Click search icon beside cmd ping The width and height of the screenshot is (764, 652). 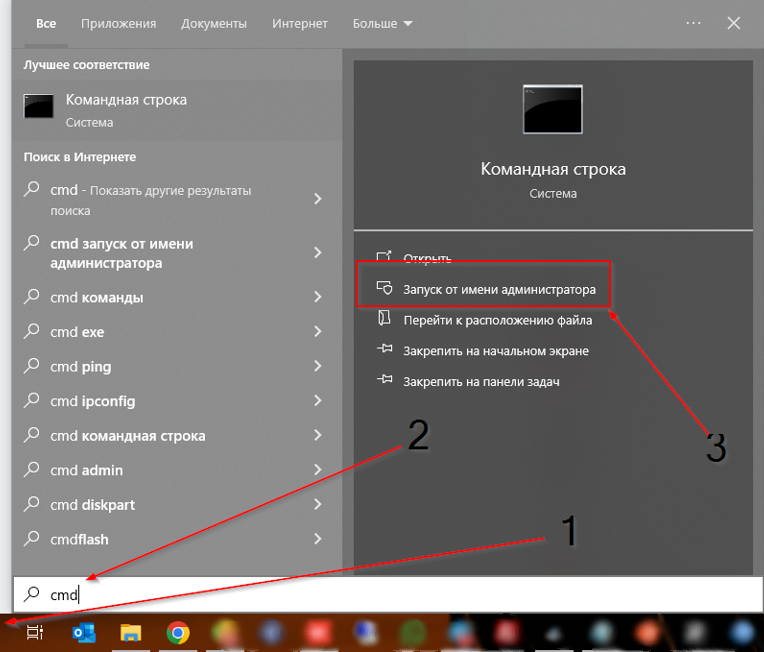click(32, 365)
